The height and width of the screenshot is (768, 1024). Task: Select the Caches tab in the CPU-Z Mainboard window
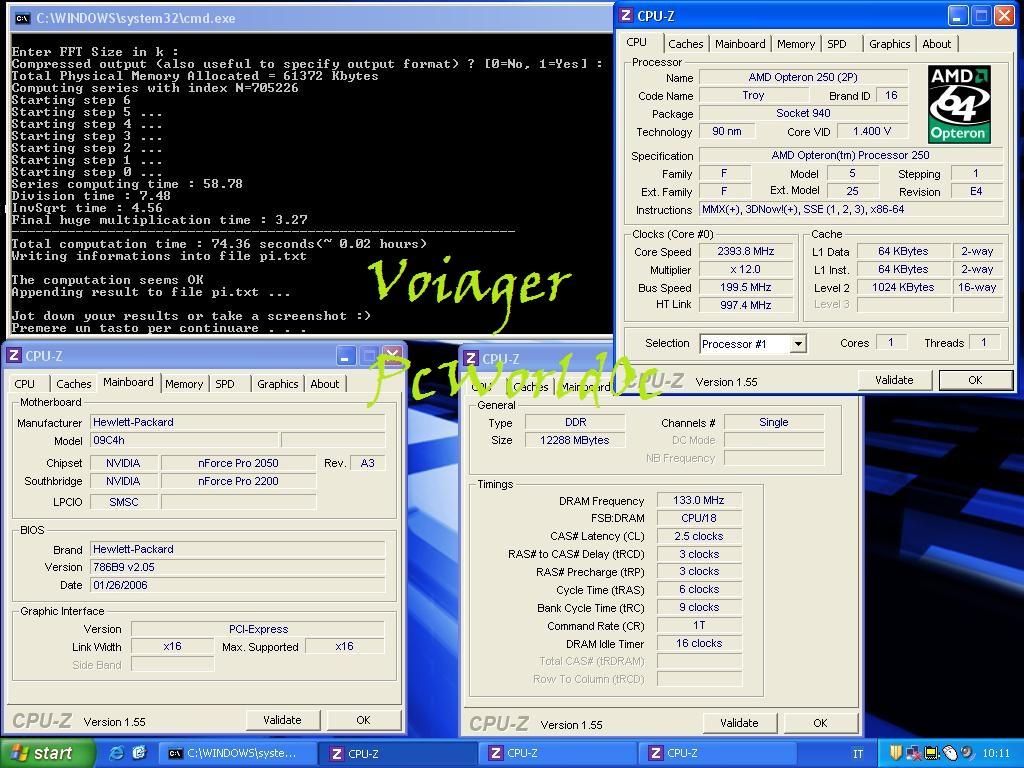pos(74,384)
